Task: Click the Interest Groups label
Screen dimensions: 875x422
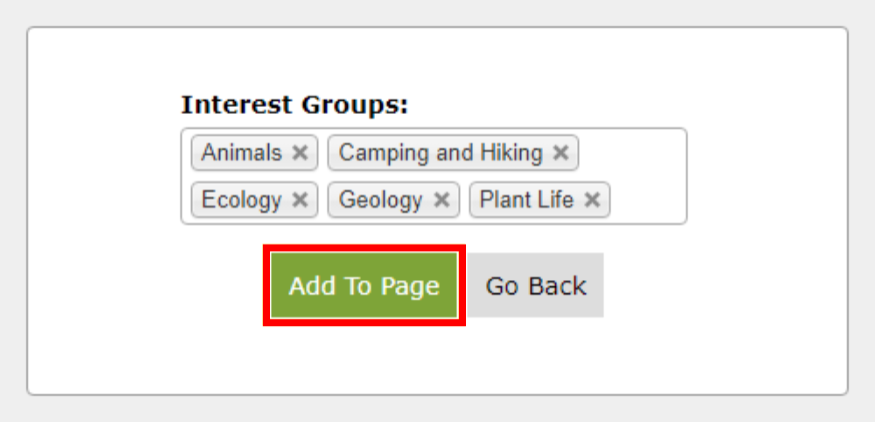Action: tap(295, 104)
